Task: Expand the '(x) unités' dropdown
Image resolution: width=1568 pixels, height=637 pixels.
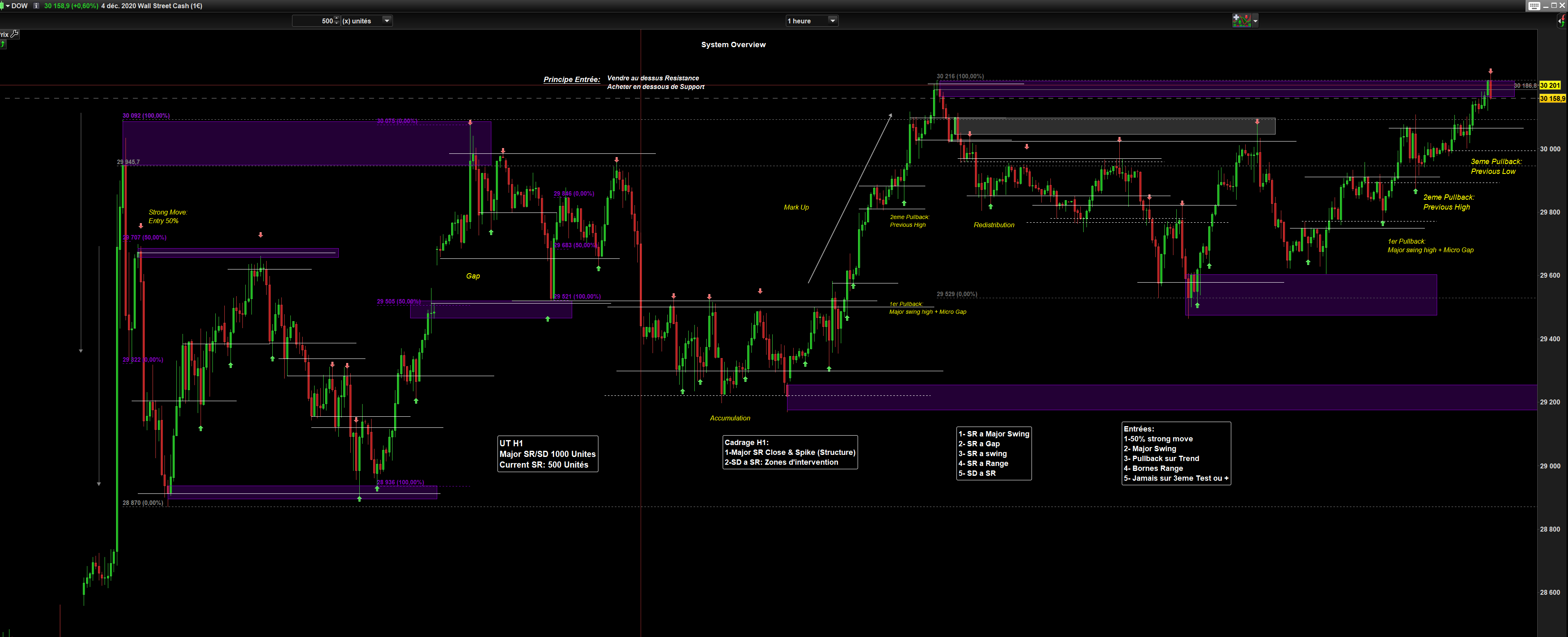Action: (x=386, y=21)
